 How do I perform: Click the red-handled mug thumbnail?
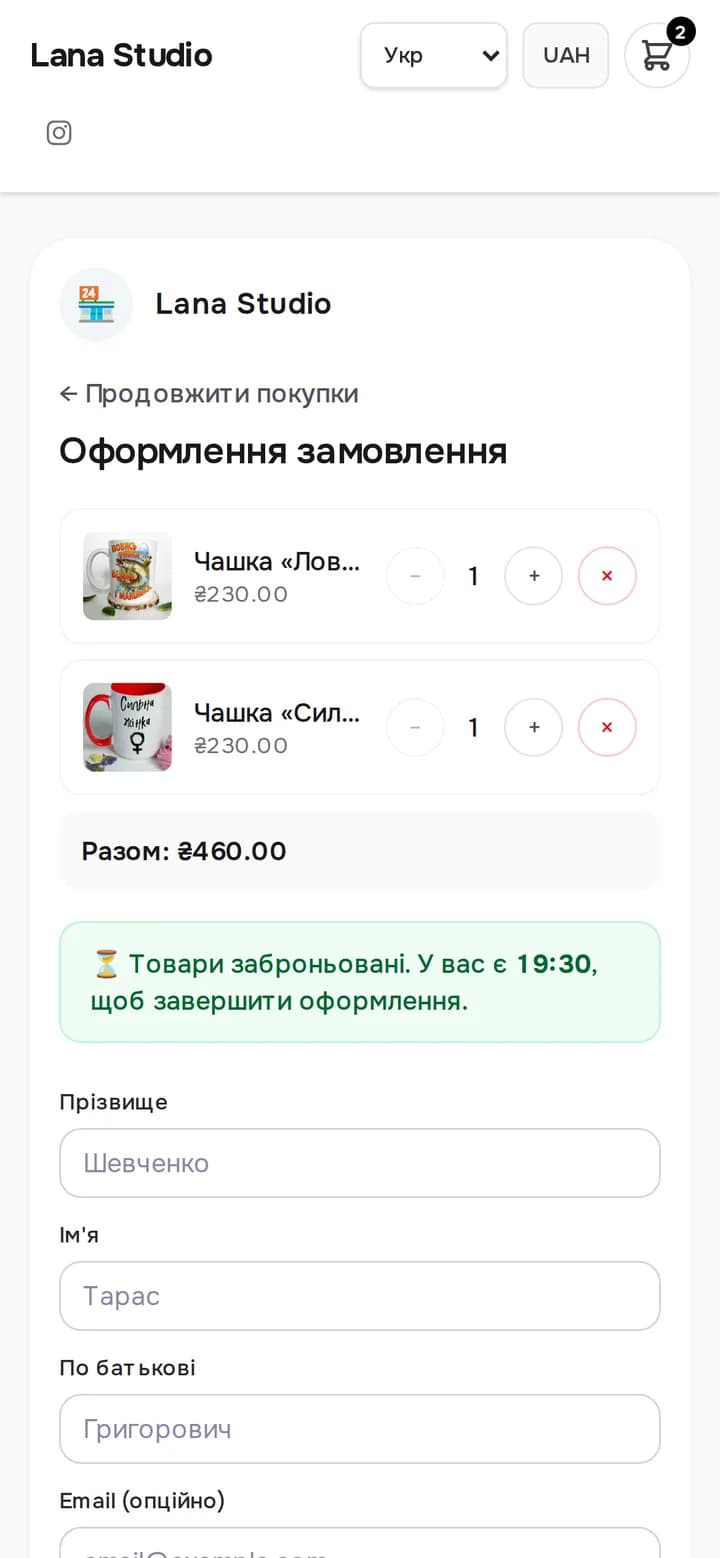click(x=127, y=727)
